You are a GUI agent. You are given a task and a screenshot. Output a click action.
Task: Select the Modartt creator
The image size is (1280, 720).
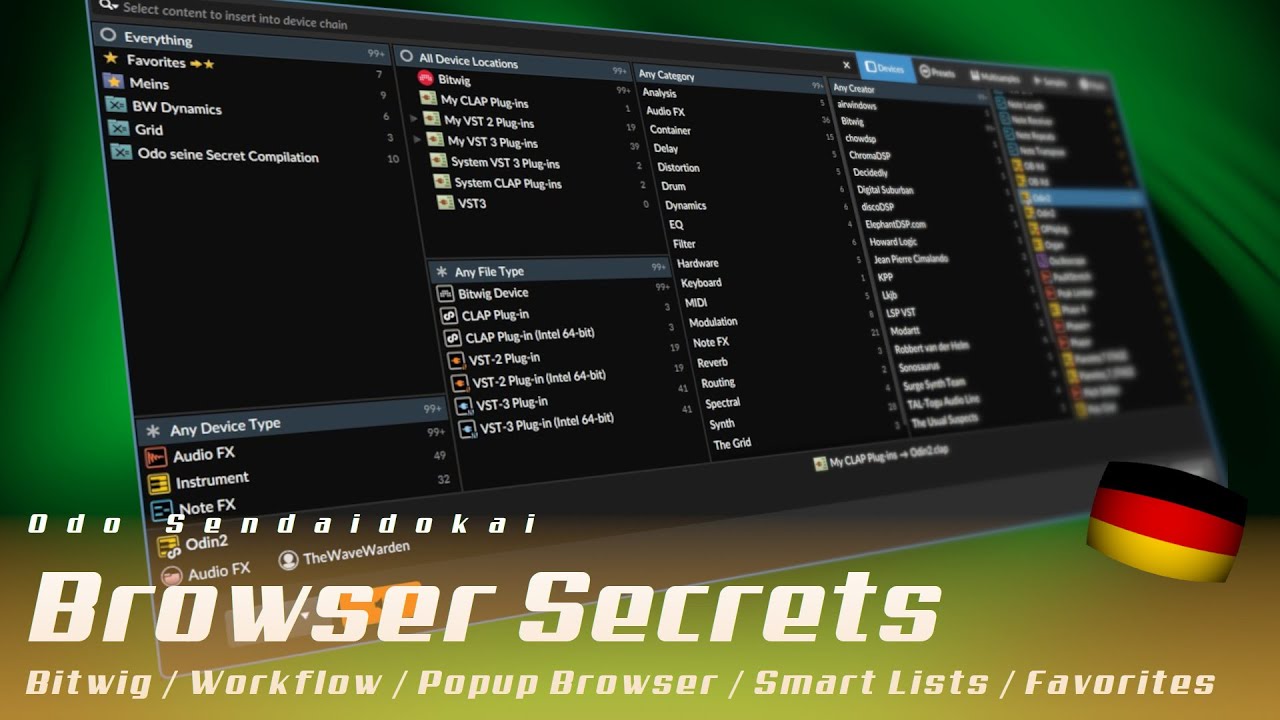[x=905, y=330]
